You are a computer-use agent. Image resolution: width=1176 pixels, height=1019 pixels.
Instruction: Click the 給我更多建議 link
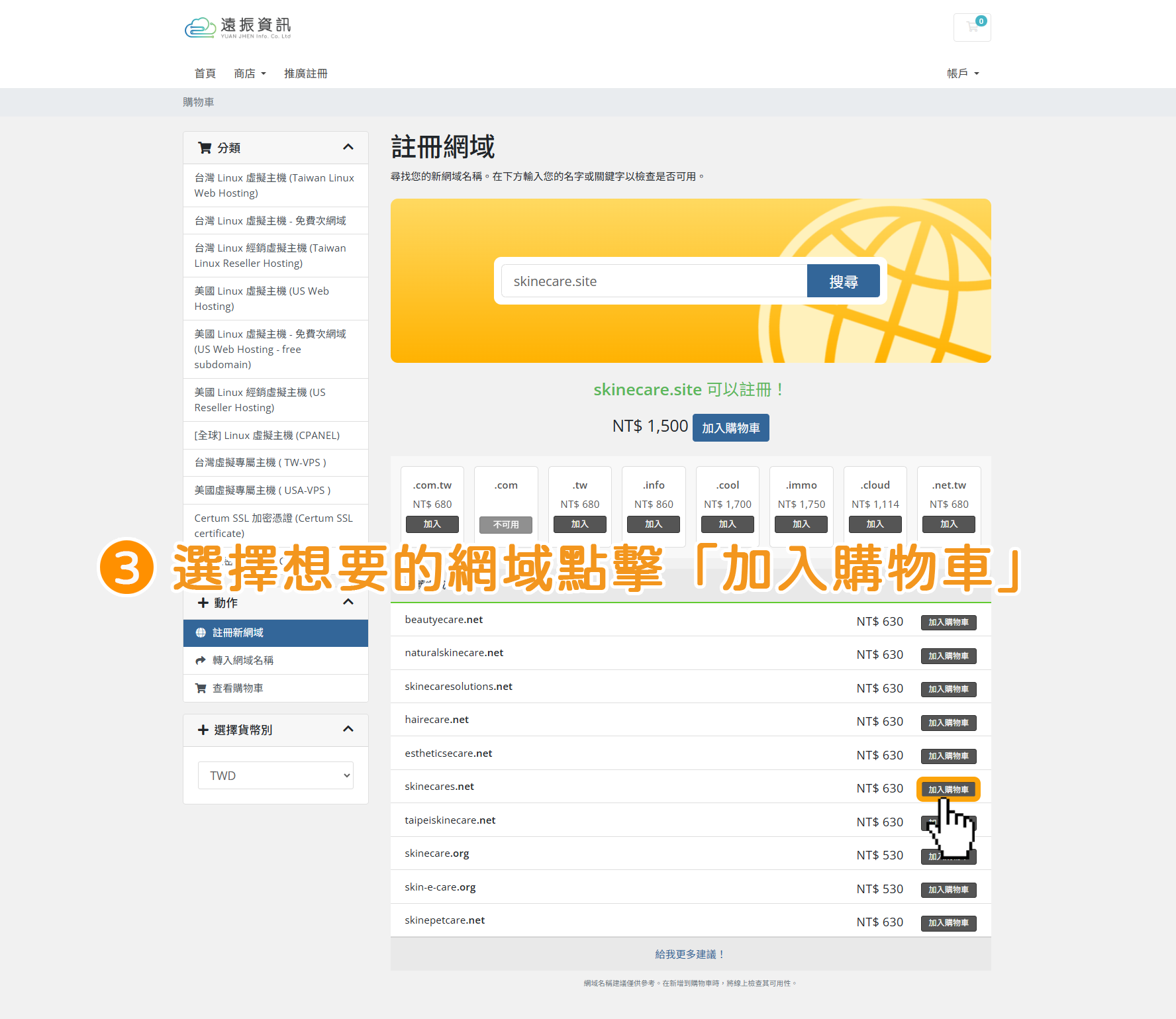click(x=689, y=954)
